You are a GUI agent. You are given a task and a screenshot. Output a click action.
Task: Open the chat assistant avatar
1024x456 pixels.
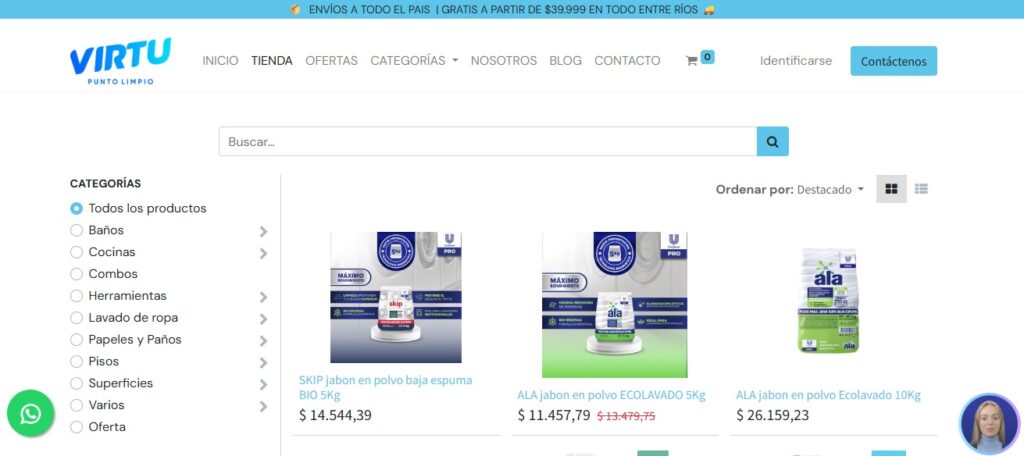(988, 423)
